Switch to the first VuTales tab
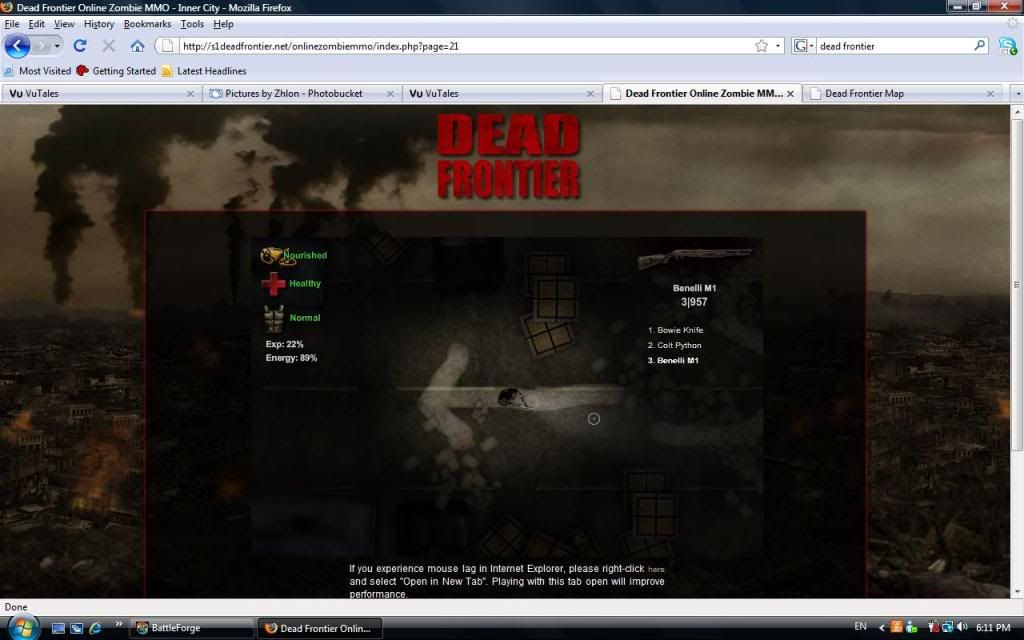This screenshot has width=1024, height=640. [x=101, y=93]
